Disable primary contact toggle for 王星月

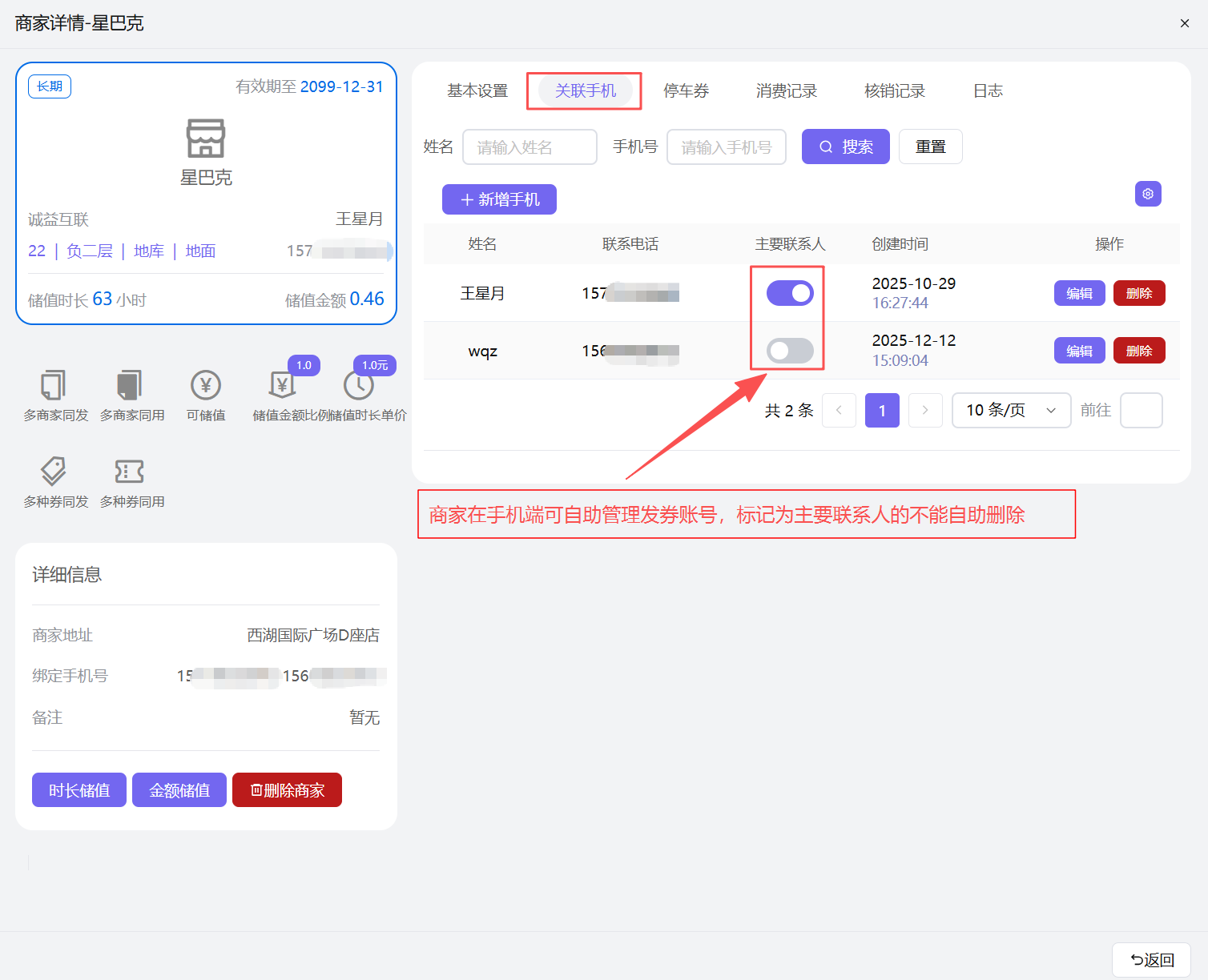[790, 293]
